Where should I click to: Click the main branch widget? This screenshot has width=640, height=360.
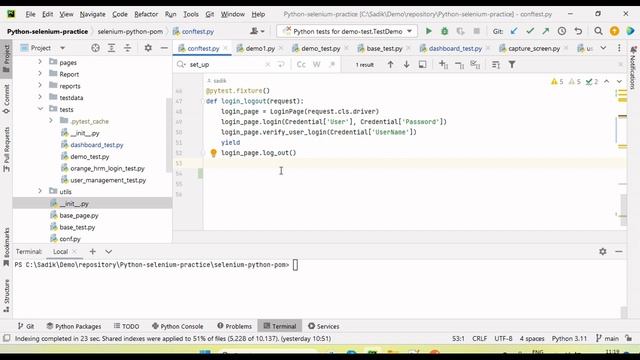coord(607,338)
